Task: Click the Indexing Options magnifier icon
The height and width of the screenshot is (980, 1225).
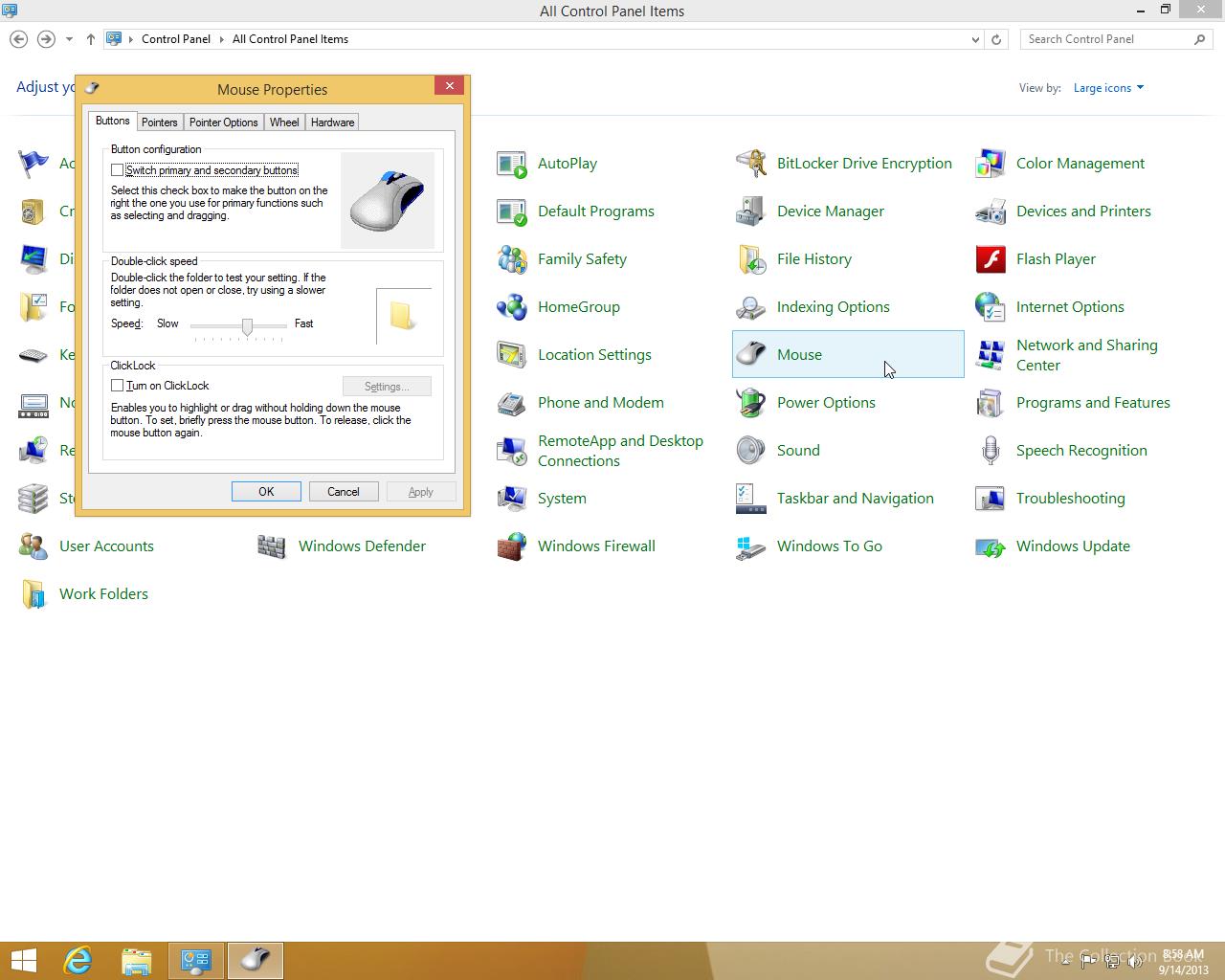Action: tap(751, 307)
